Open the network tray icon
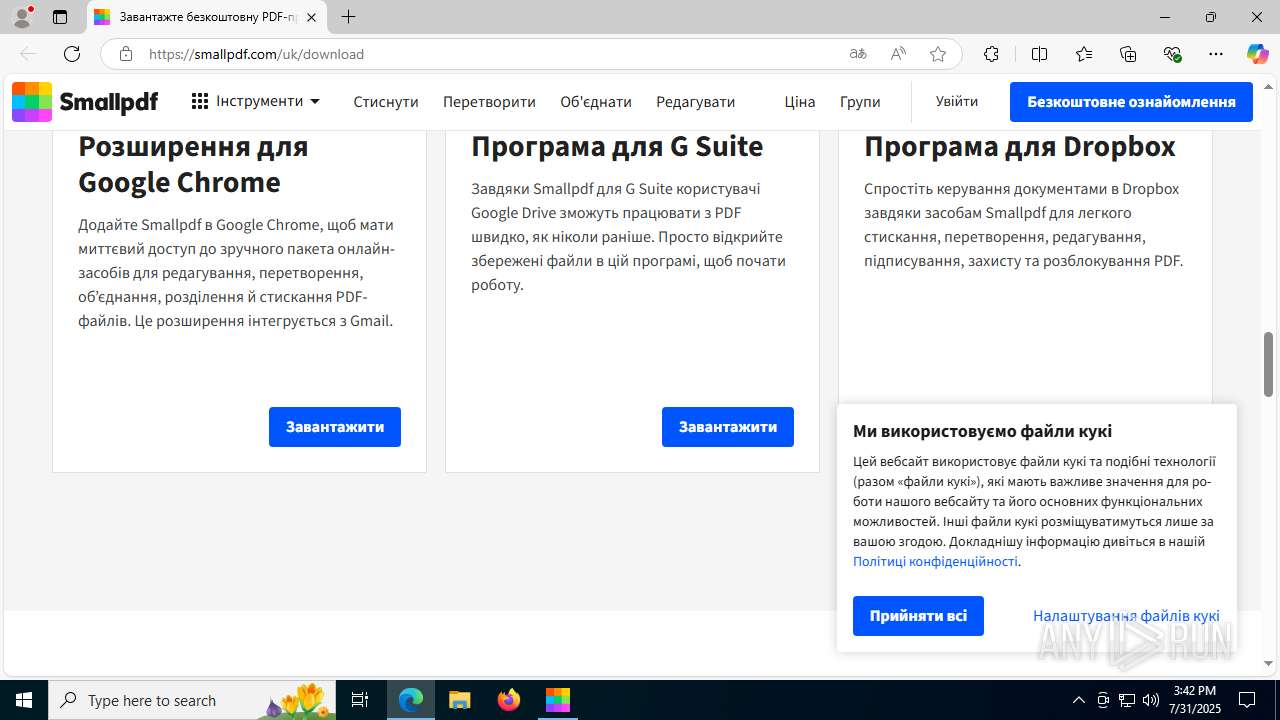 coord(1127,700)
